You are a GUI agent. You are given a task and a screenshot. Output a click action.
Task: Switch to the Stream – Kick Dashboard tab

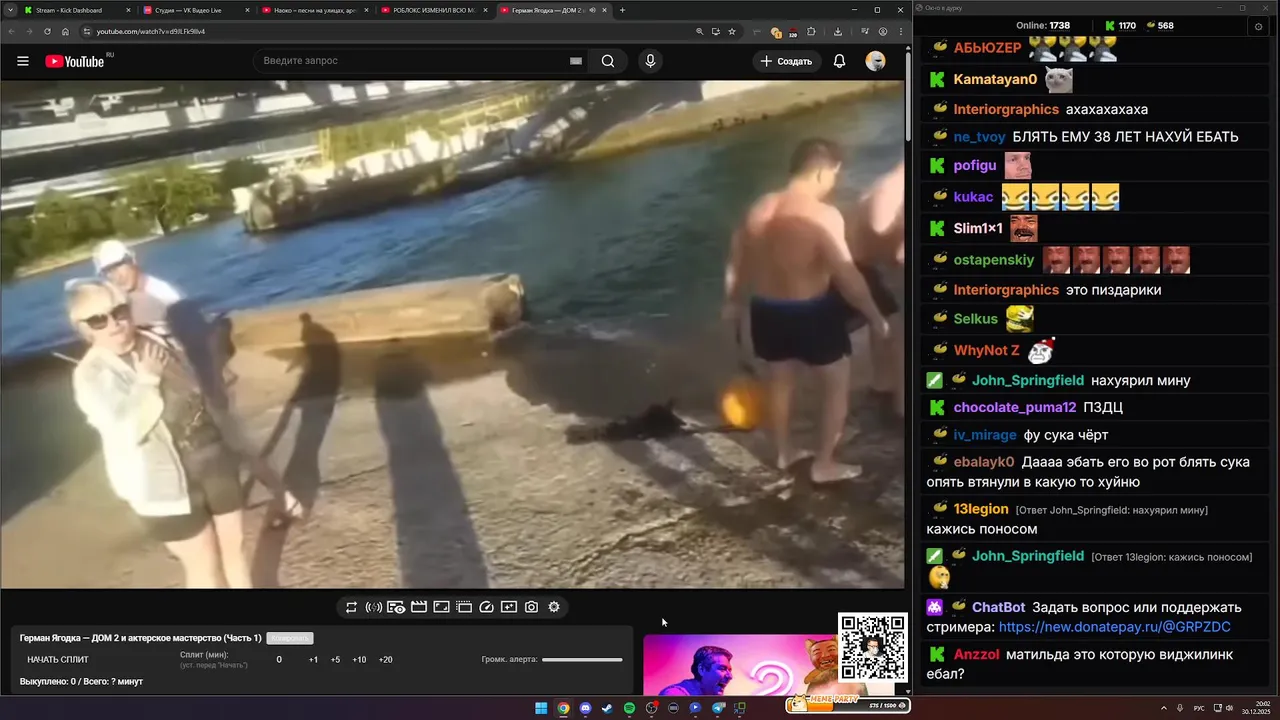(75, 10)
